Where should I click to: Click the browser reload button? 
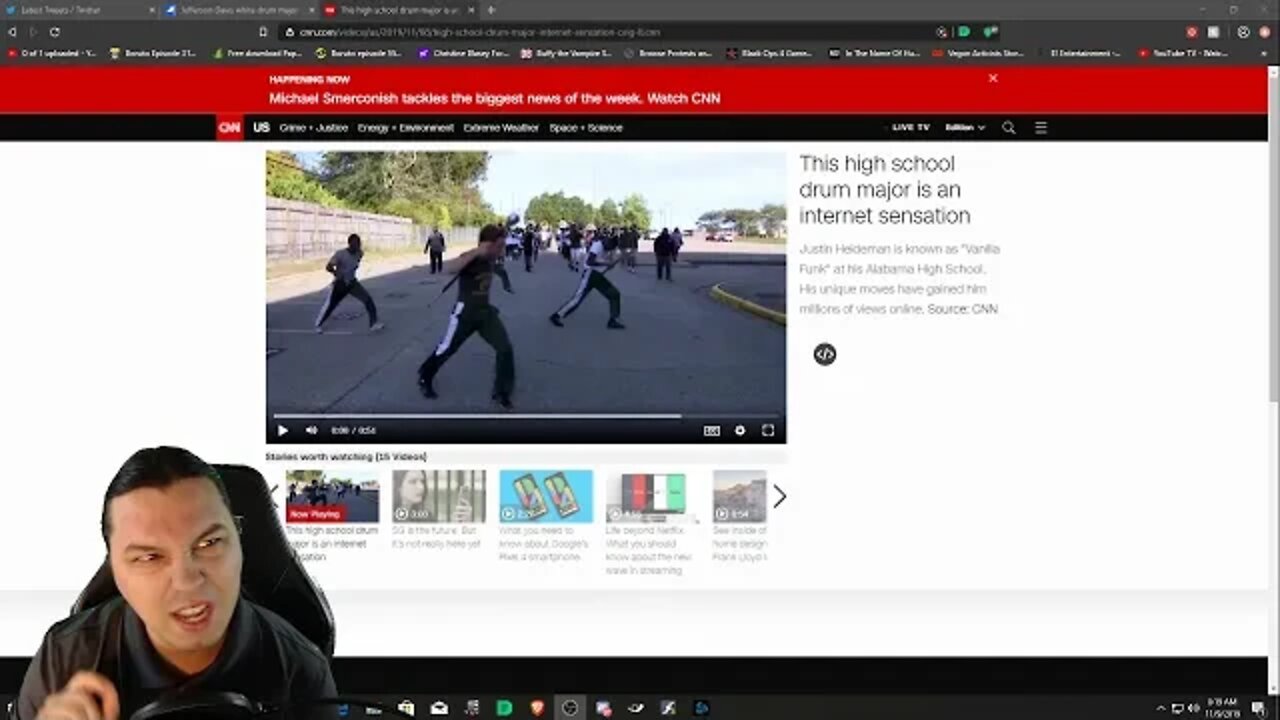(54, 32)
